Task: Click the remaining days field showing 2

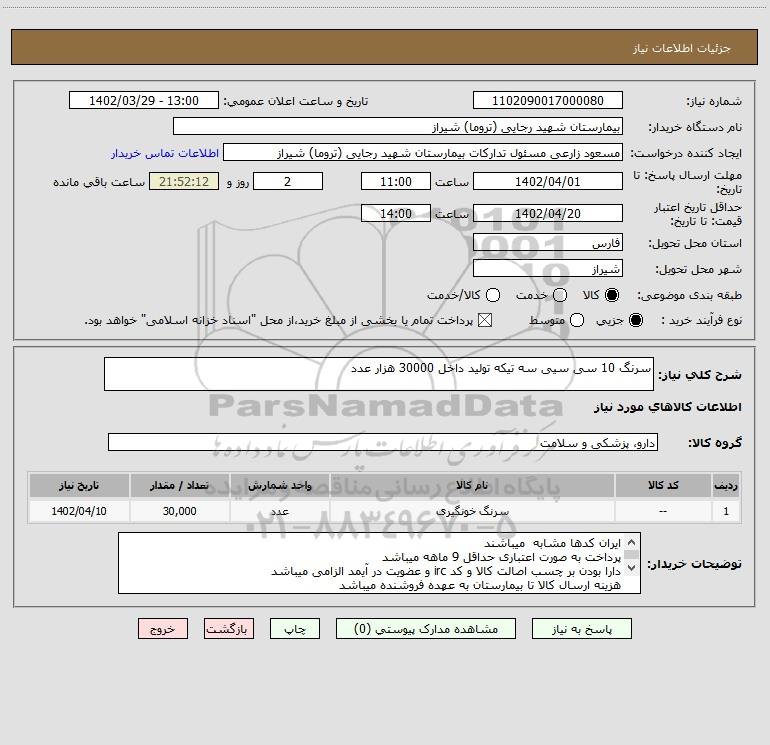Action: point(288,181)
